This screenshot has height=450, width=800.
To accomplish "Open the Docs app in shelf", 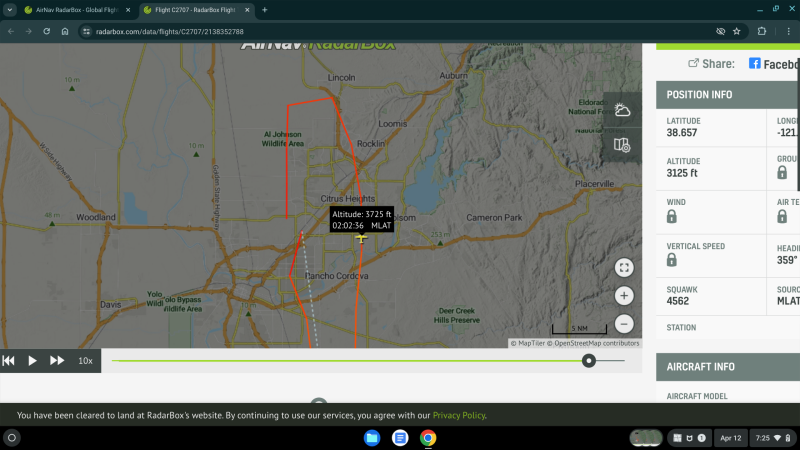I will pyautogui.click(x=400, y=438).
